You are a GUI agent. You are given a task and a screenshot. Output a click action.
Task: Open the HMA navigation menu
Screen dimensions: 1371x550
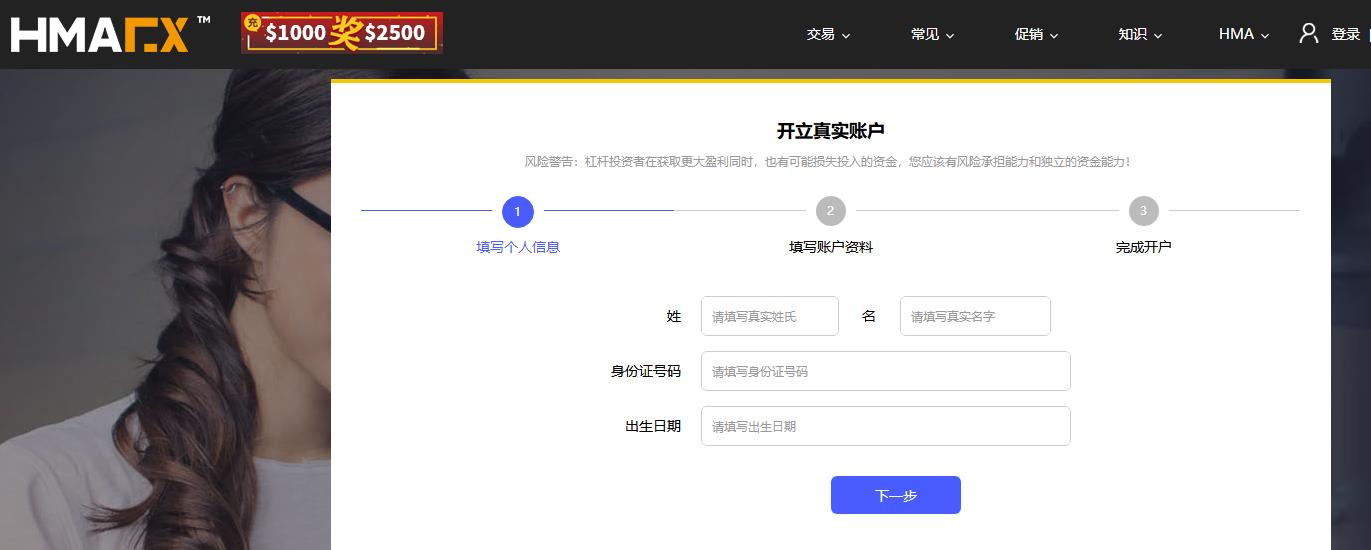(x=1244, y=34)
